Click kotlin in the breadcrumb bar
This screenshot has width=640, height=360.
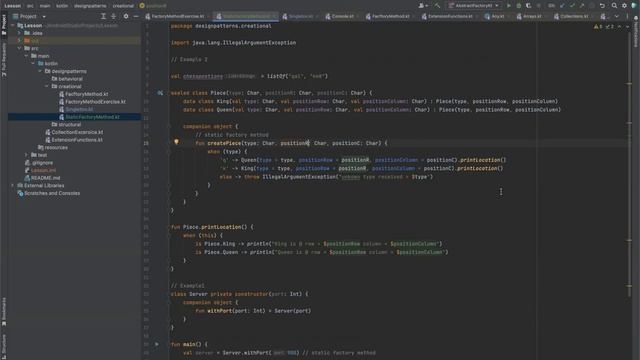point(62,6)
